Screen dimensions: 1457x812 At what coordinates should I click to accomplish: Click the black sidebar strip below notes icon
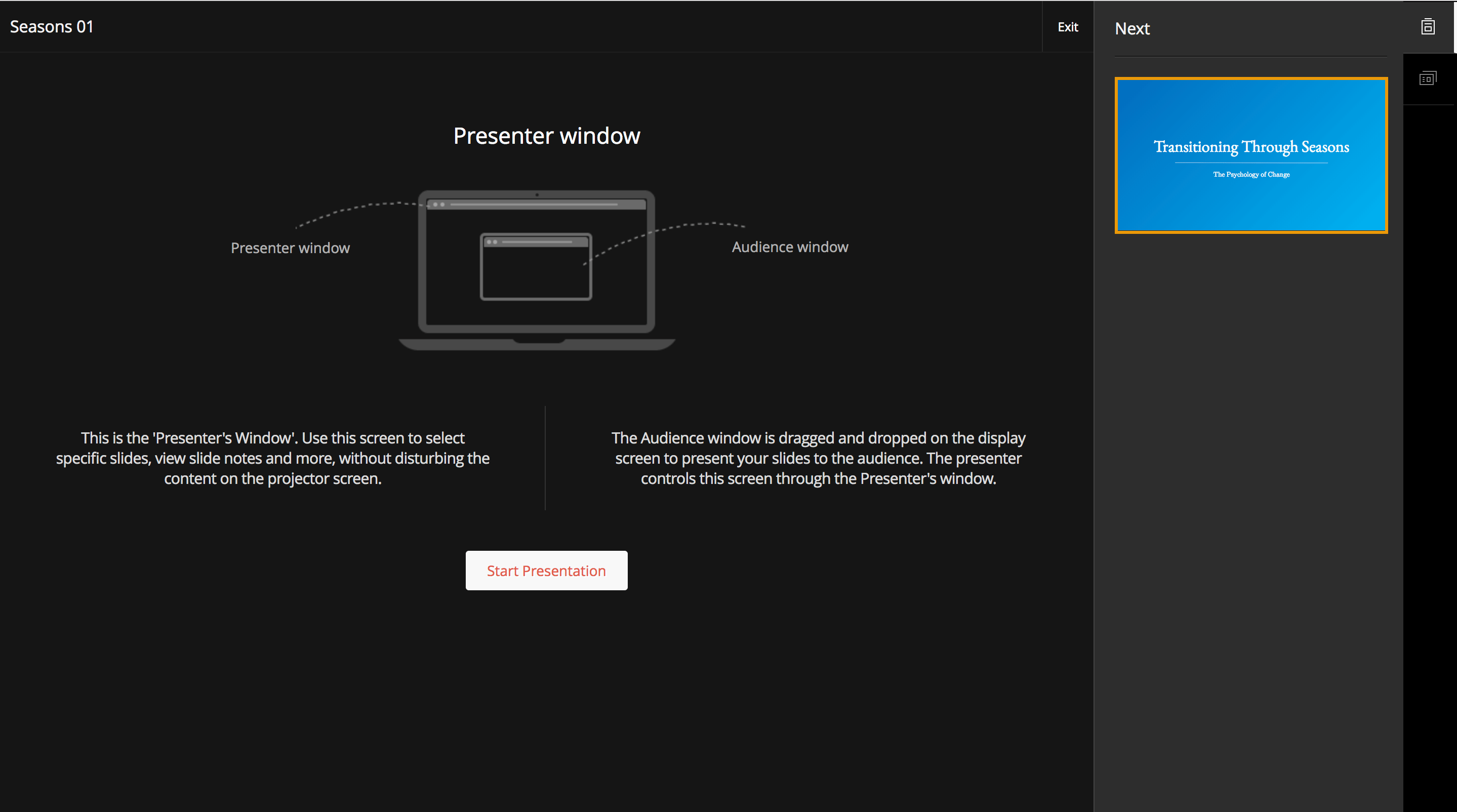[x=1429, y=453]
